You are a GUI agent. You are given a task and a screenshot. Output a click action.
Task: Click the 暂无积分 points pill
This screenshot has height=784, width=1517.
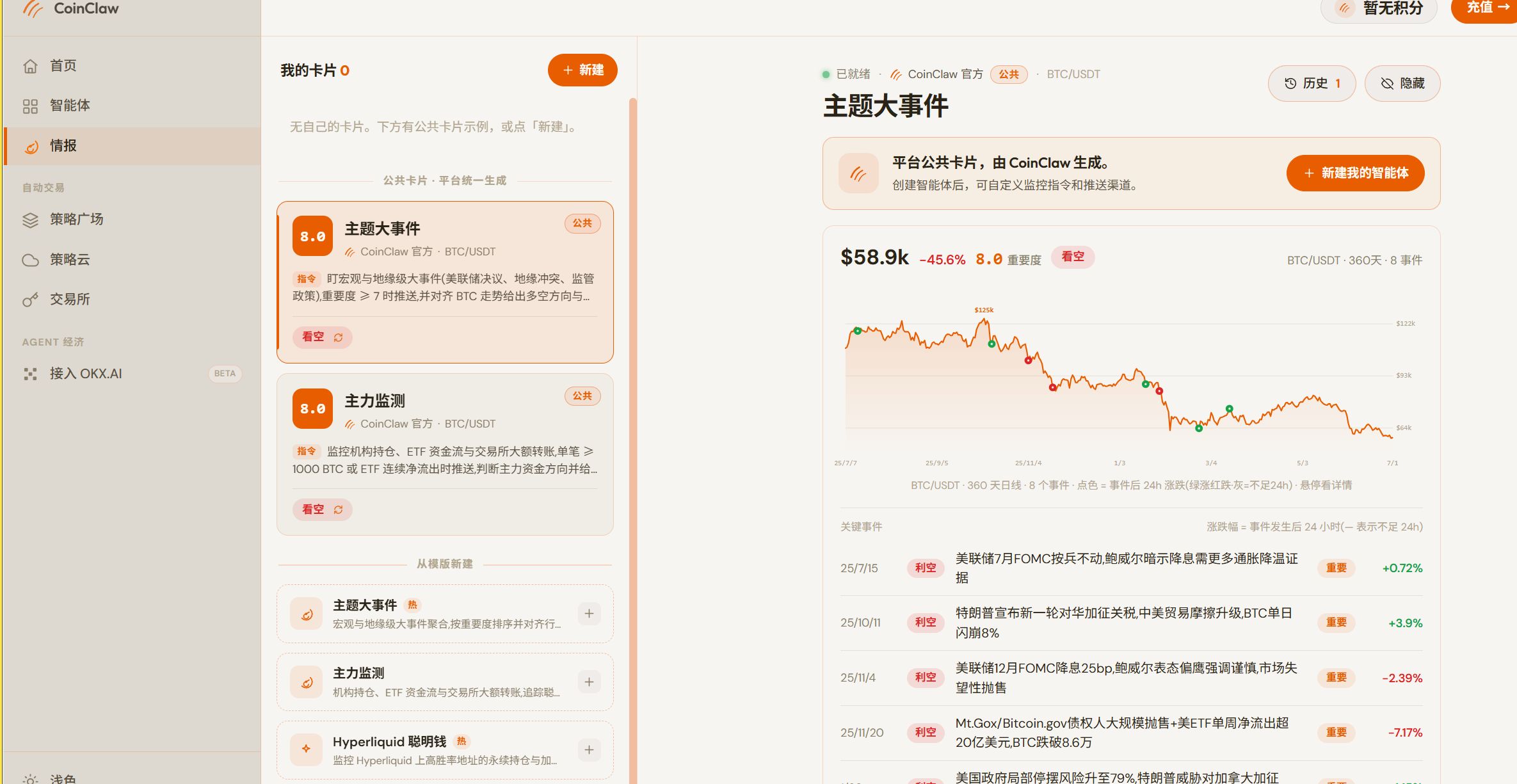point(1379,8)
